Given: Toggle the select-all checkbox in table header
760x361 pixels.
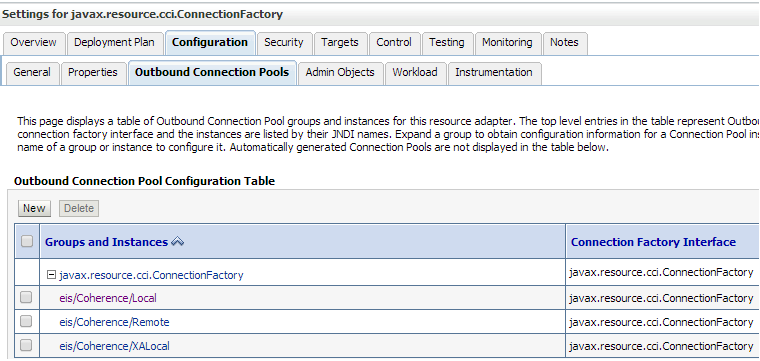Looking at the screenshot, I should pos(27,241).
